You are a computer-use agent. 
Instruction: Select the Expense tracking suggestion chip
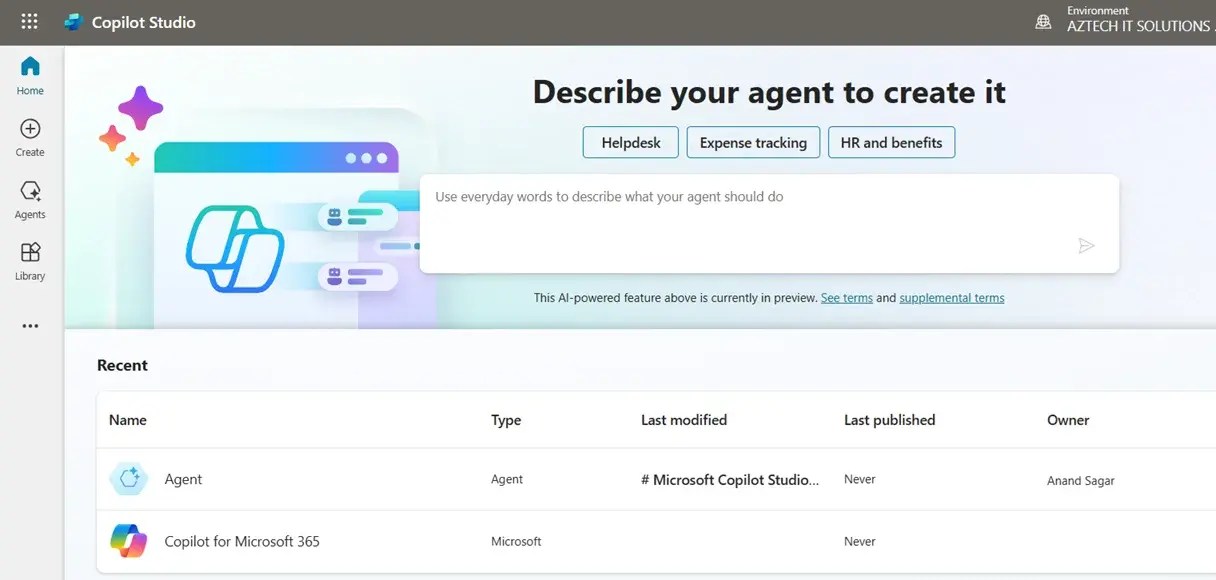pyautogui.click(x=753, y=142)
